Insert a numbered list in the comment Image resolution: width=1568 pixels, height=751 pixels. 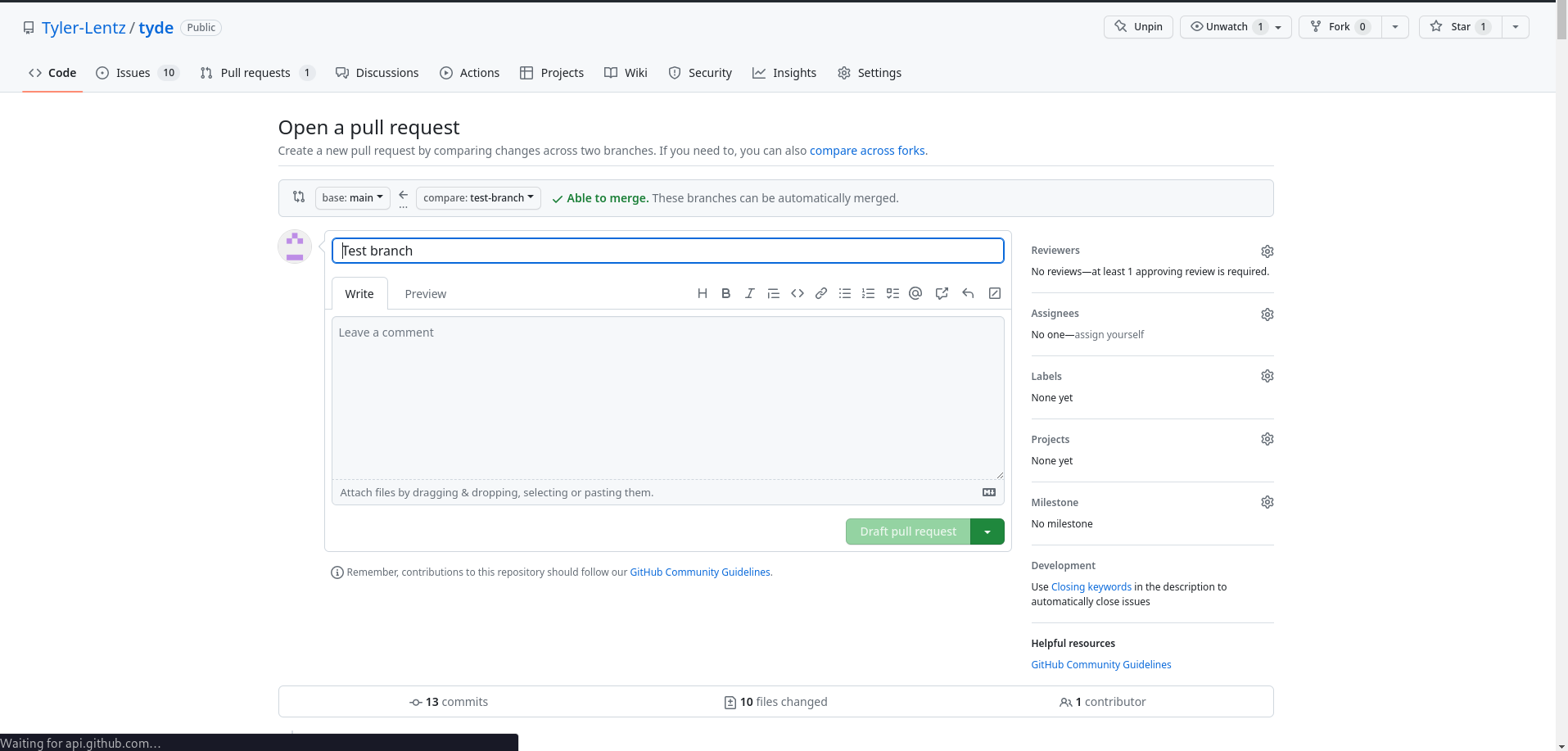pos(868,293)
